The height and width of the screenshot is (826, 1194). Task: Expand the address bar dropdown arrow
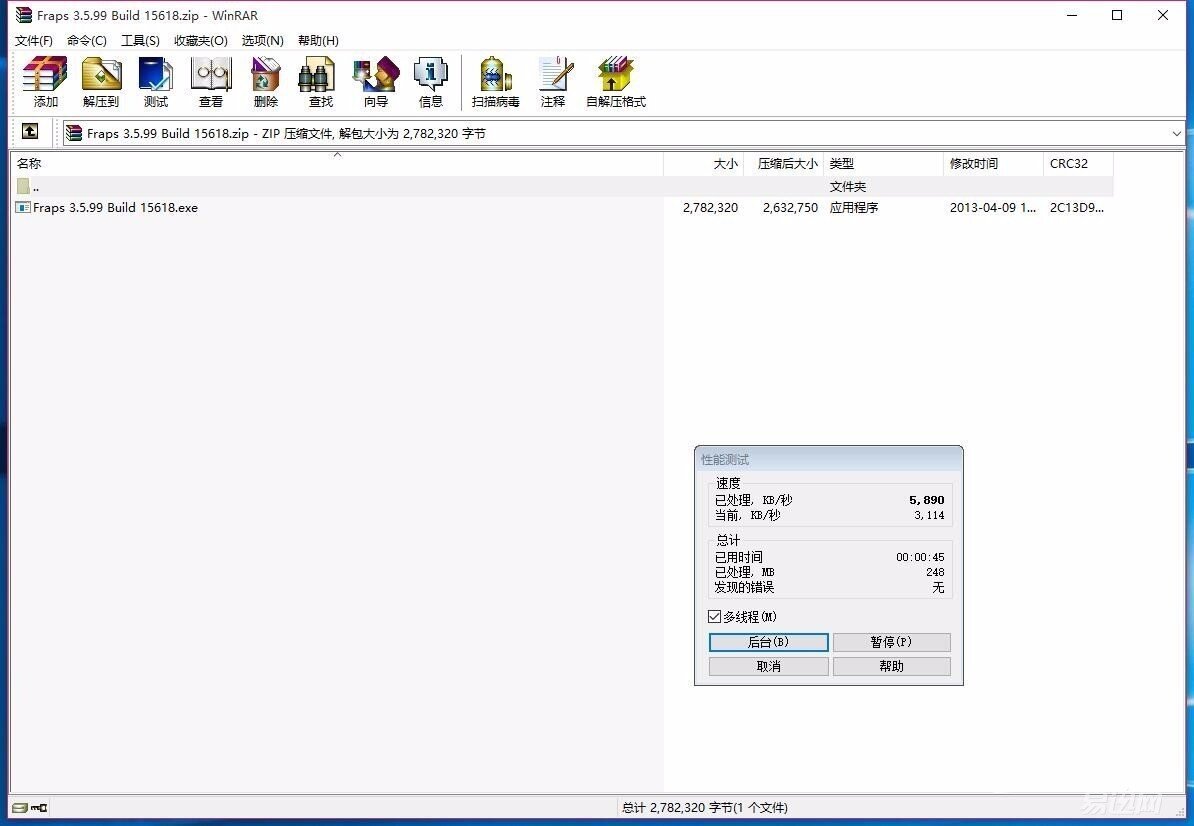tap(1176, 133)
